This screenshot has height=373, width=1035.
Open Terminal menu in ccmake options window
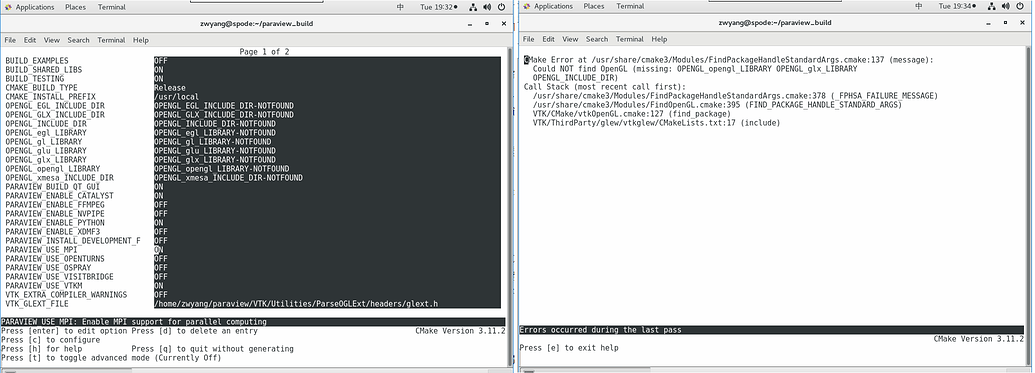point(111,40)
